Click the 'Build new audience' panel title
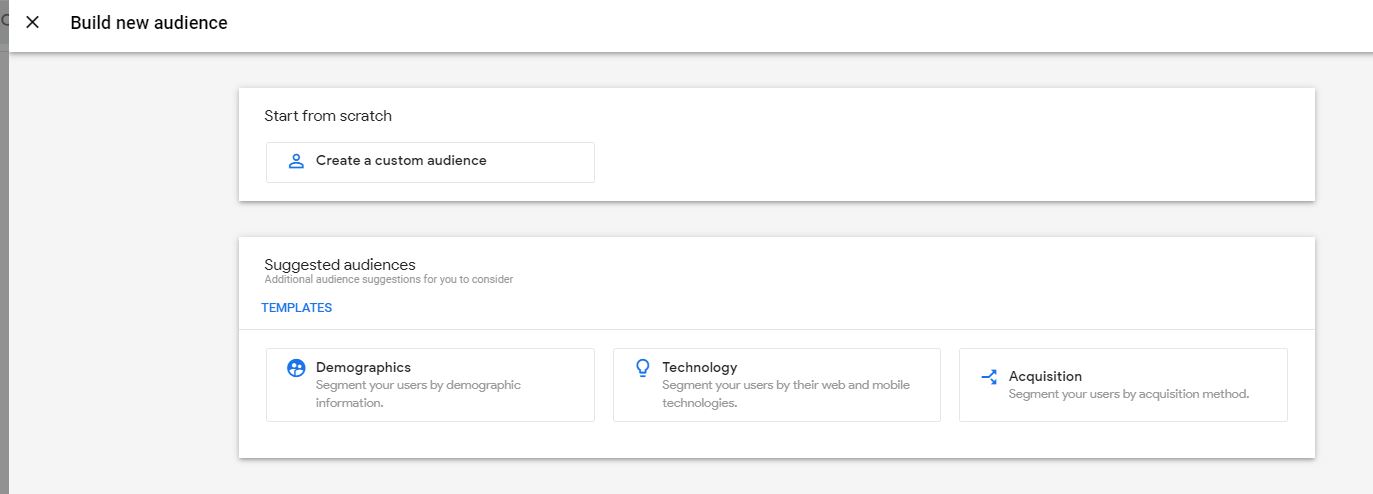 click(x=149, y=22)
